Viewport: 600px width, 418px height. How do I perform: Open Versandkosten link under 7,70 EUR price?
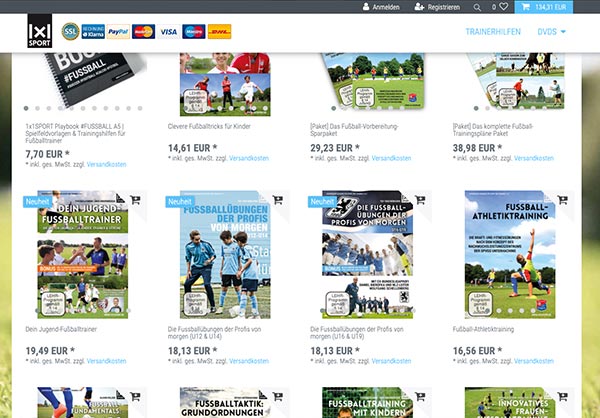pyautogui.click(x=106, y=164)
